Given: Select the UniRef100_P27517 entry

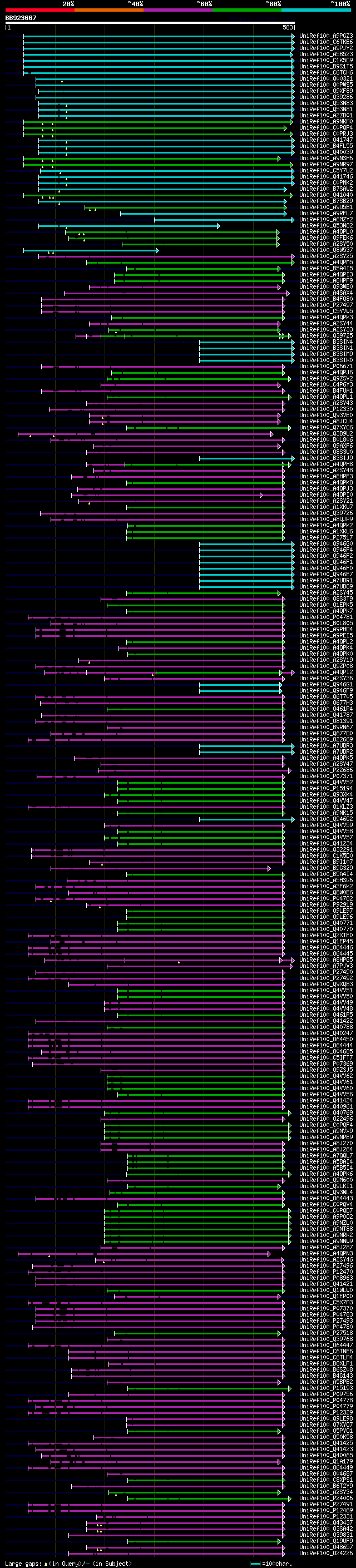Looking at the screenshot, I should pos(326,538).
